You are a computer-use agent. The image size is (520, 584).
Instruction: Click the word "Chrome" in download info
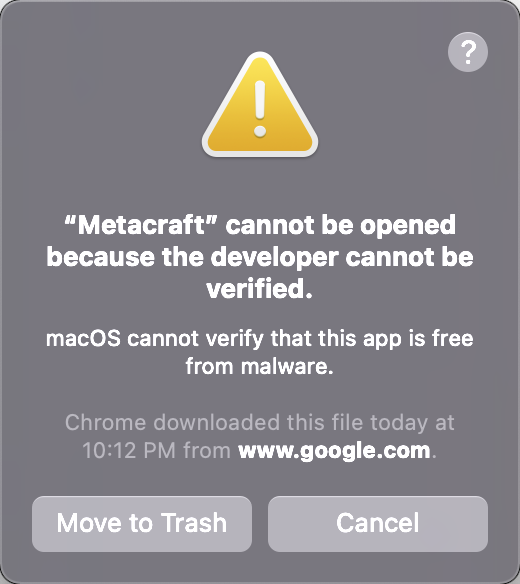[x=105, y=423]
